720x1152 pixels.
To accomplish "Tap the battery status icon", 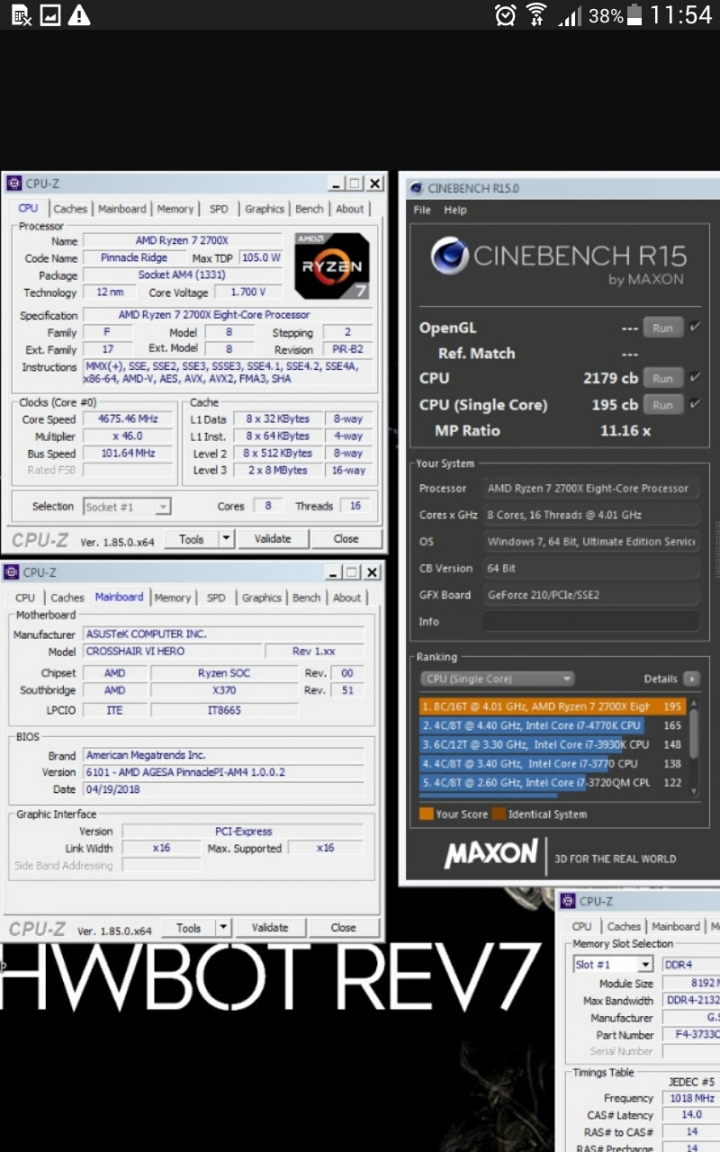I will point(634,15).
